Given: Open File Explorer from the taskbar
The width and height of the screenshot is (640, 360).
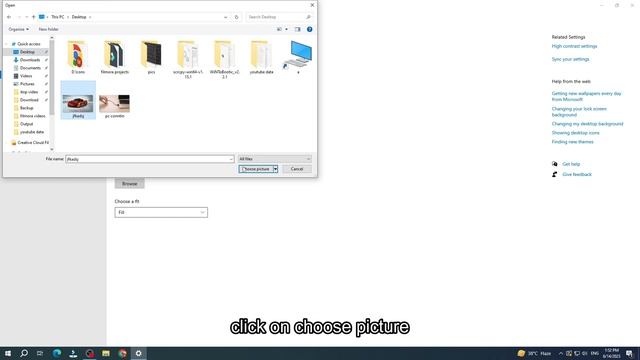Looking at the screenshot, I should pos(106,353).
